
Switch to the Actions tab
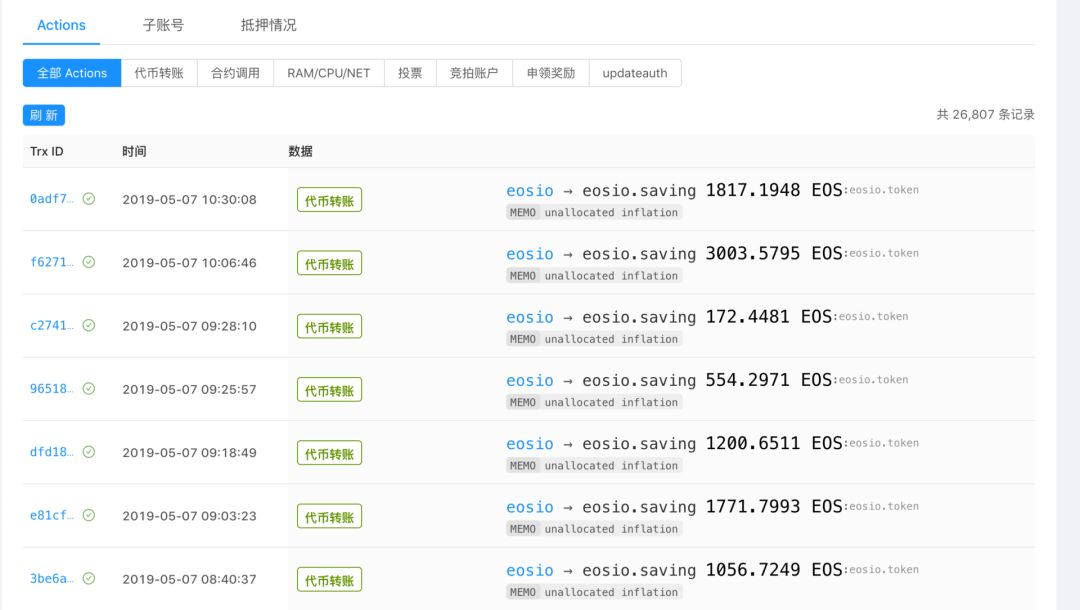61,25
